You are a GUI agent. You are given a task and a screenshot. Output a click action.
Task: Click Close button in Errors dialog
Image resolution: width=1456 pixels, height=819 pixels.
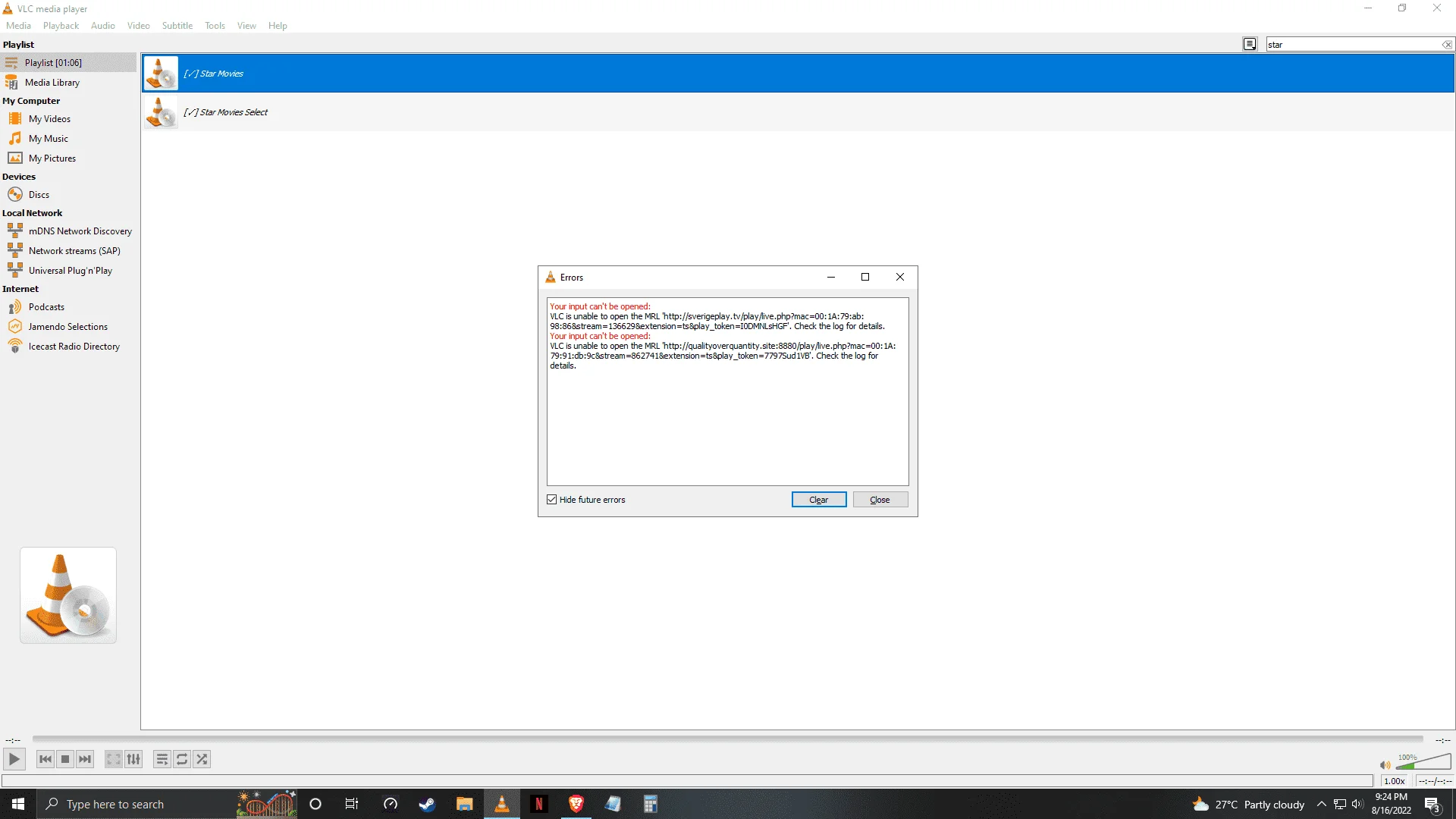[880, 500]
